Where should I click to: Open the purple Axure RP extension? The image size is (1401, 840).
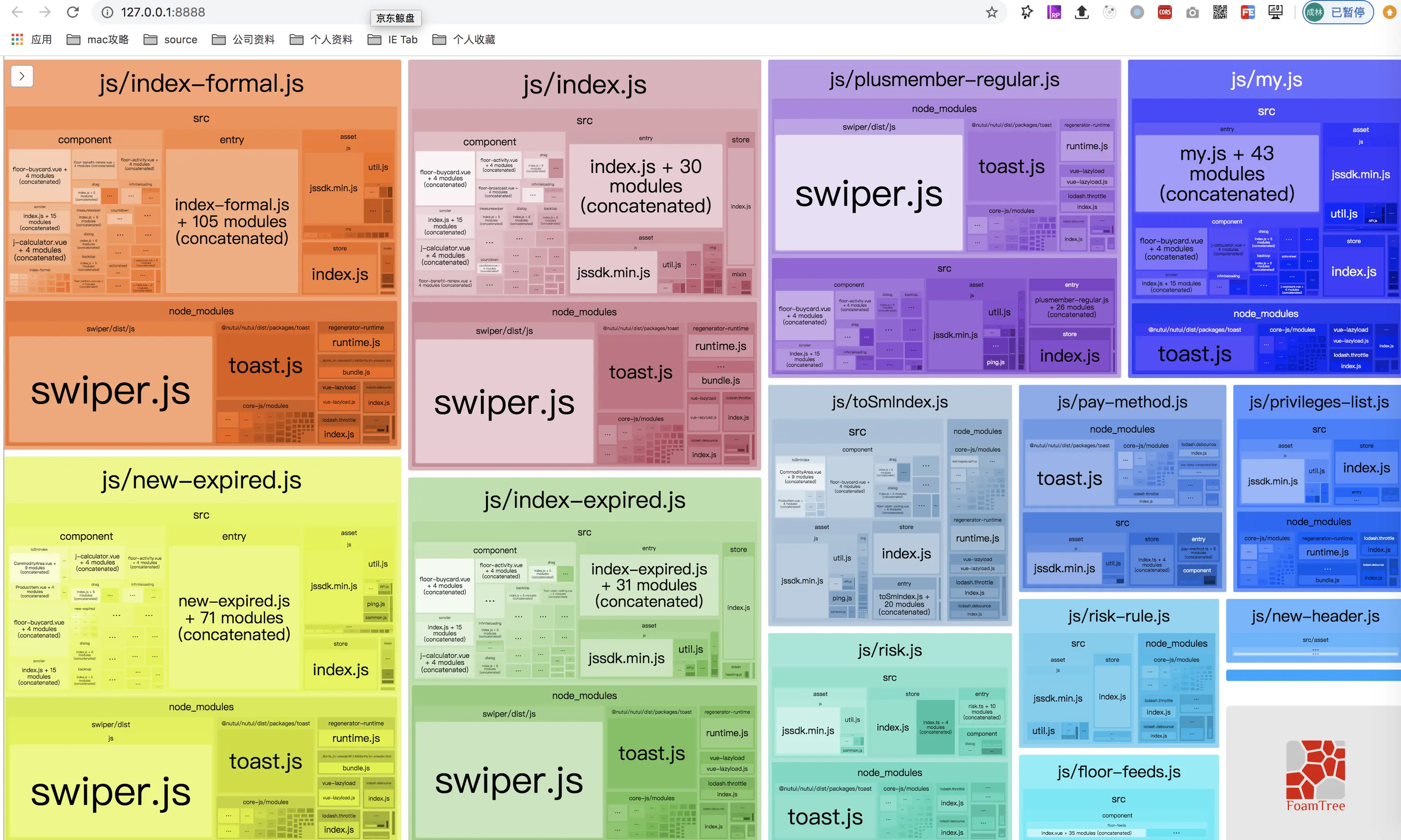click(x=1054, y=12)
